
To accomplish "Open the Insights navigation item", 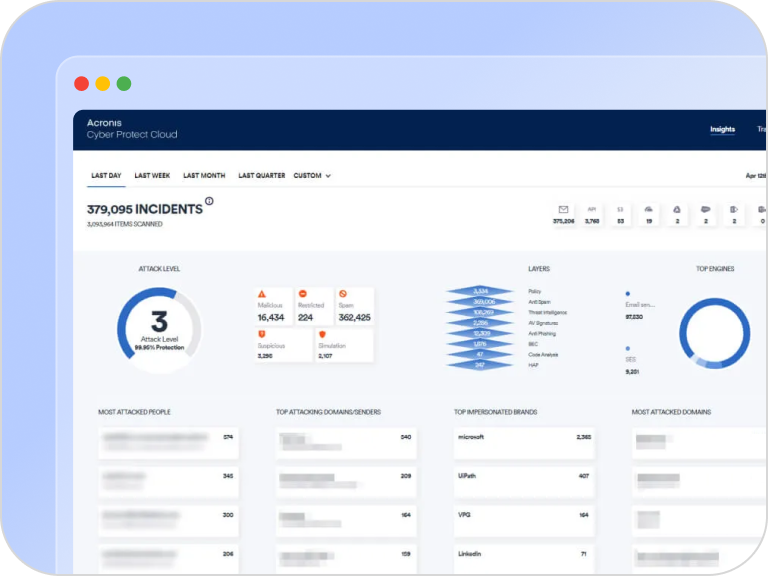I will click(x=722, y=129).
